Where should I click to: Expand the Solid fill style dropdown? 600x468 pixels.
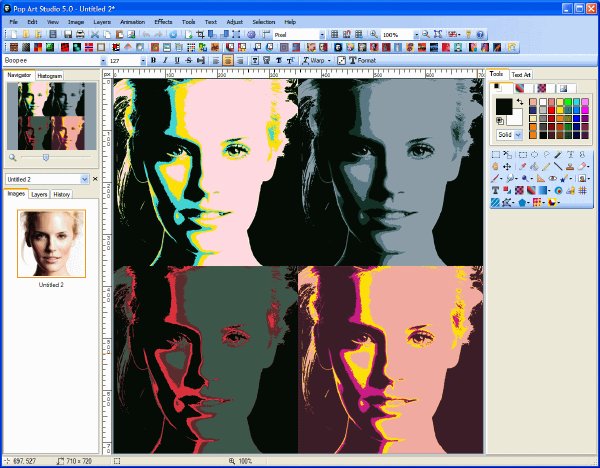[x=518, y=135]
